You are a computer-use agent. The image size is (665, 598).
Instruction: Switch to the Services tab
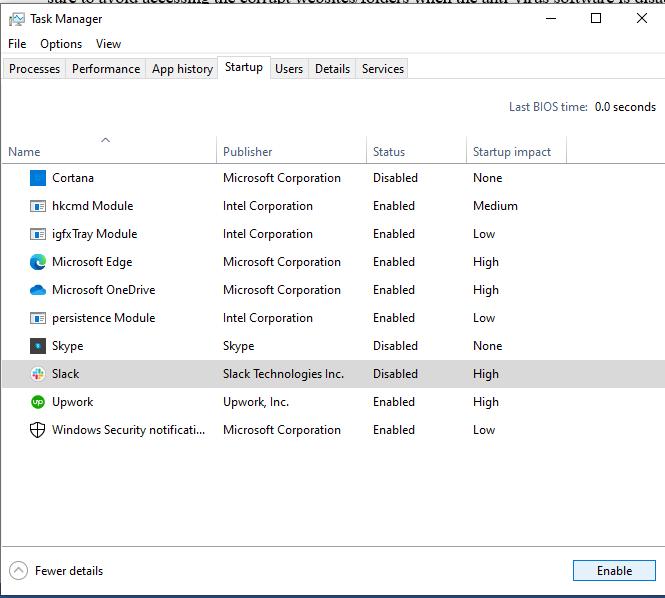383,69
